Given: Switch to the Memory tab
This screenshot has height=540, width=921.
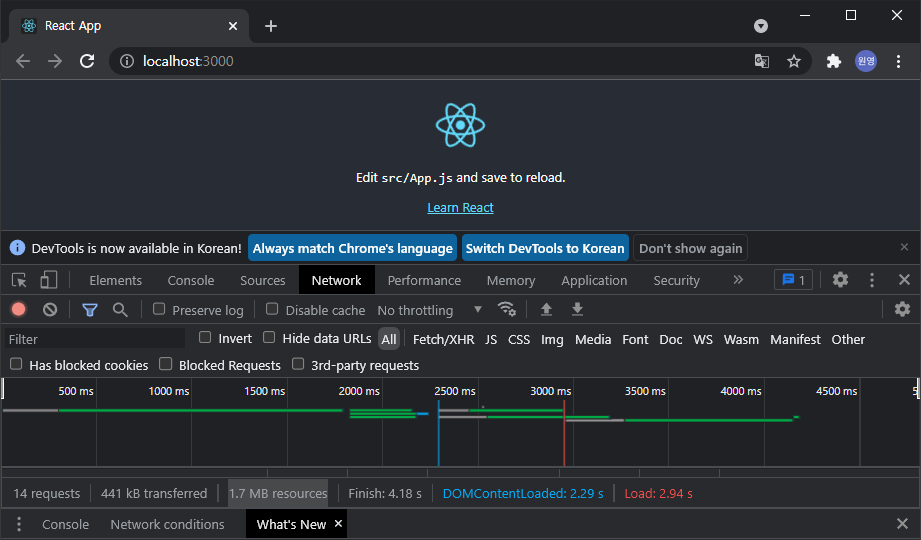Looking at the screenshot, I should click(511, 280).
